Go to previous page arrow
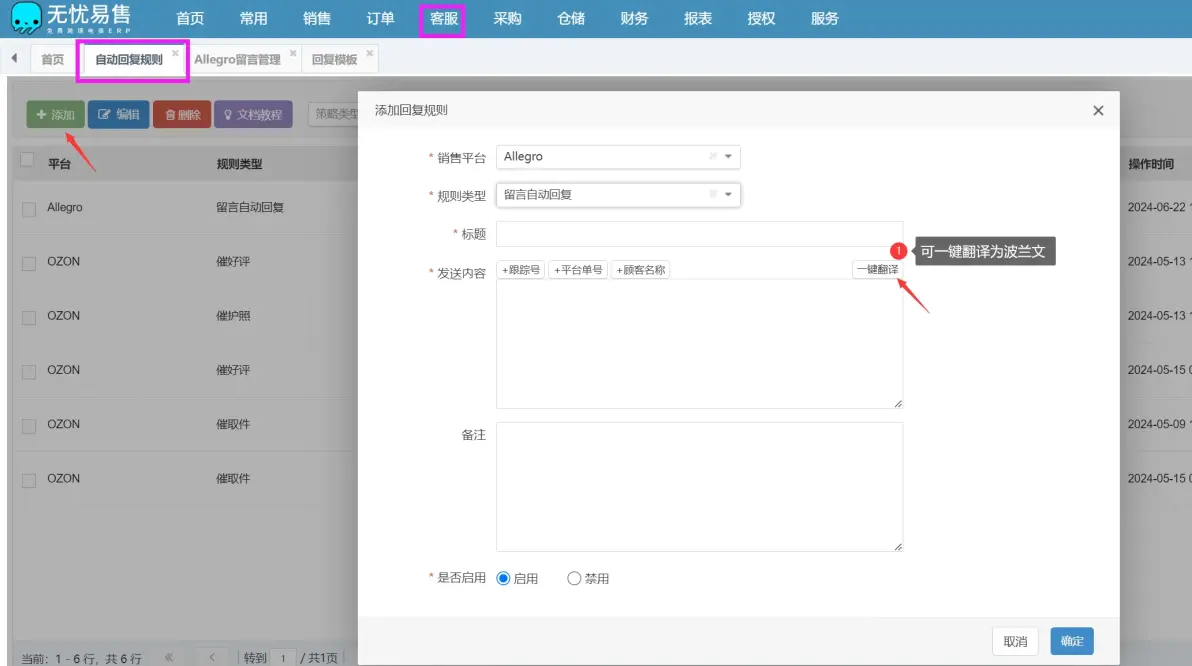This screenshot has width=1192, height=666. coord(212,657)
